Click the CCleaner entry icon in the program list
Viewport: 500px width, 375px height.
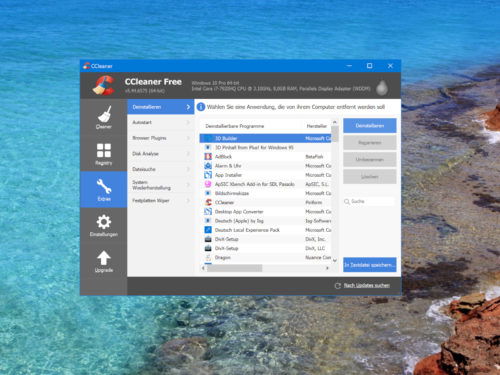click(208, 202)
